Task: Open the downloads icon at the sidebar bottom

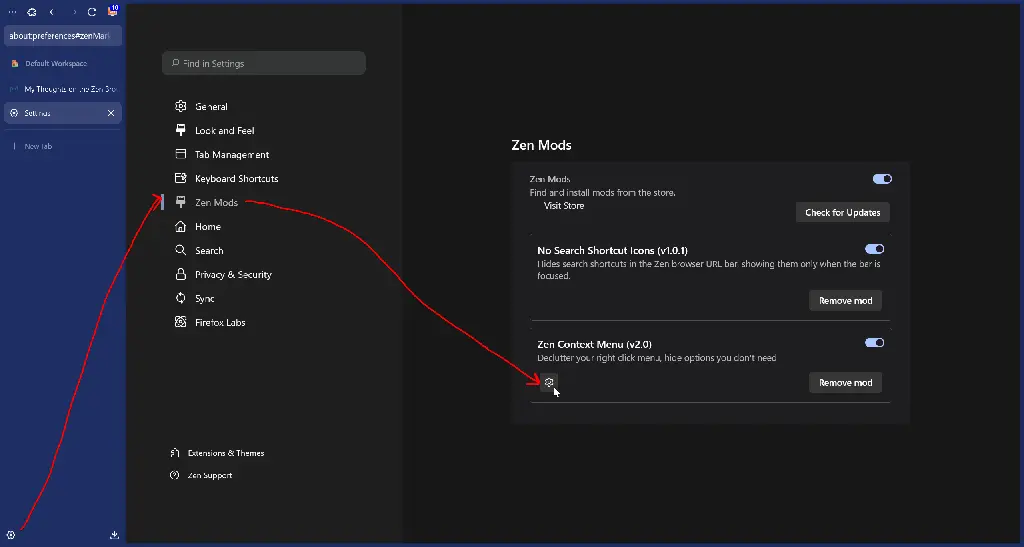Action: click(114, 535)
